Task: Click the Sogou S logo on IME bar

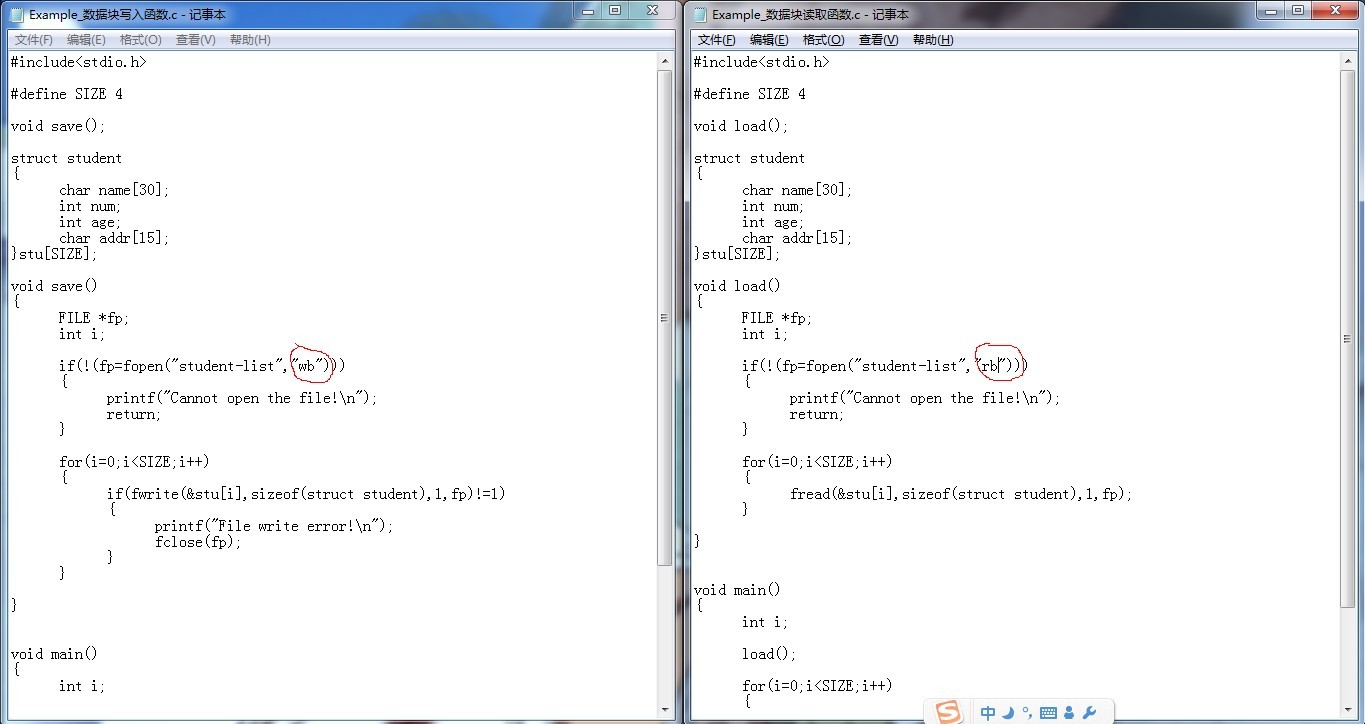Action: point(947,712)
